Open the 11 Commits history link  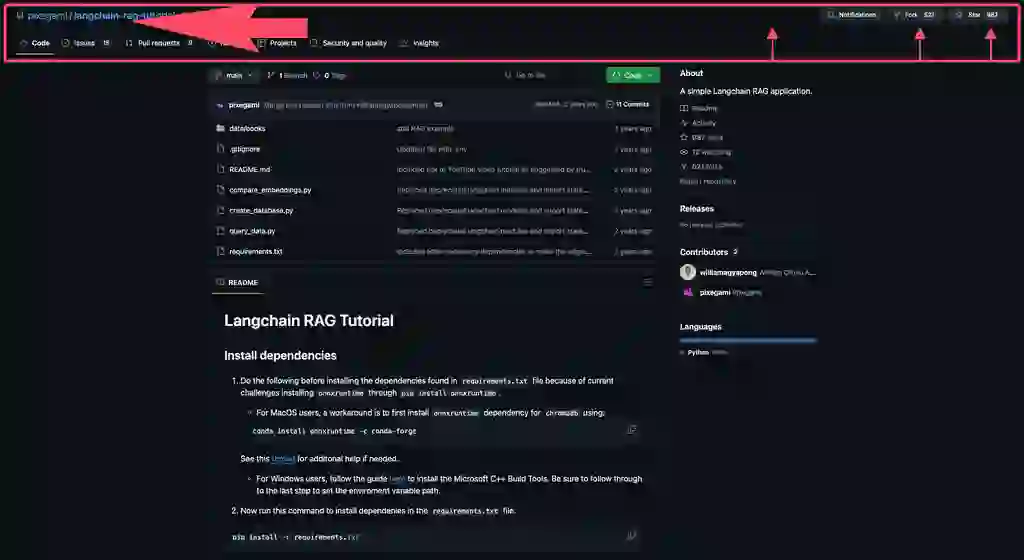pos(628,104)
